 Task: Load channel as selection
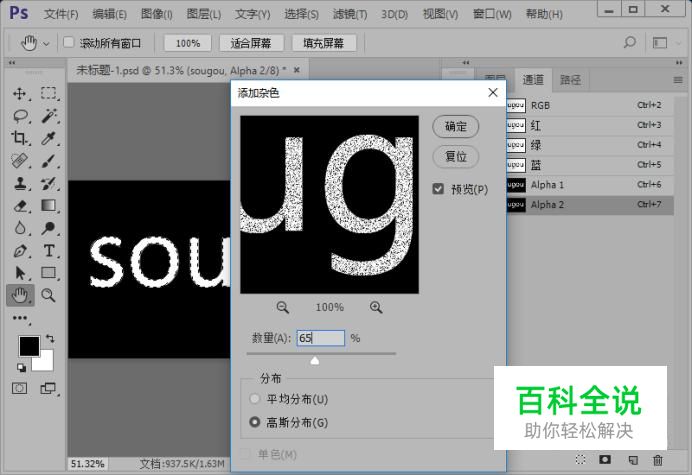pyautogui.click(x=580, y=460)
